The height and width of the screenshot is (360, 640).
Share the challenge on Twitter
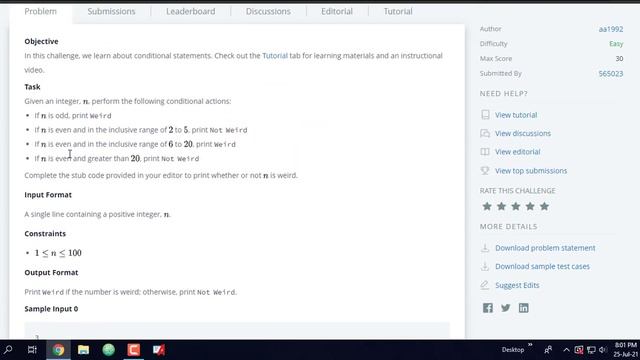[506, 308]
